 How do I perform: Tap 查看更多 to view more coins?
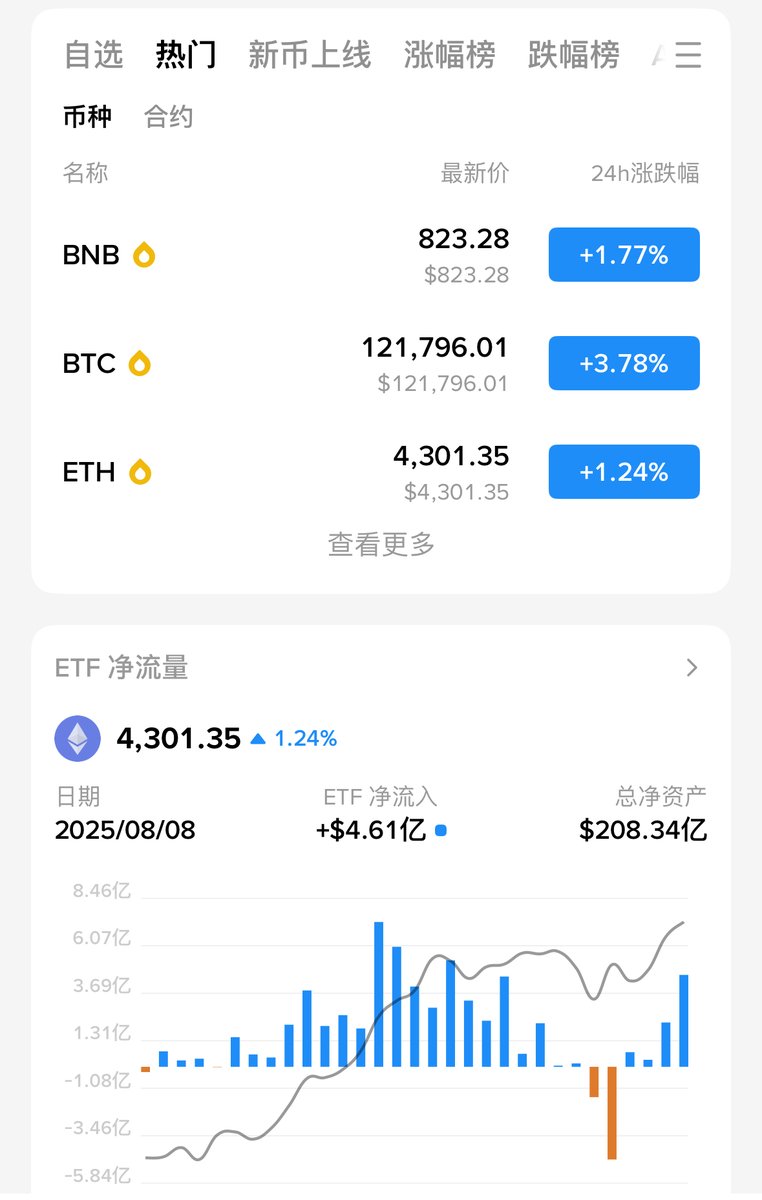pos(381,545)
